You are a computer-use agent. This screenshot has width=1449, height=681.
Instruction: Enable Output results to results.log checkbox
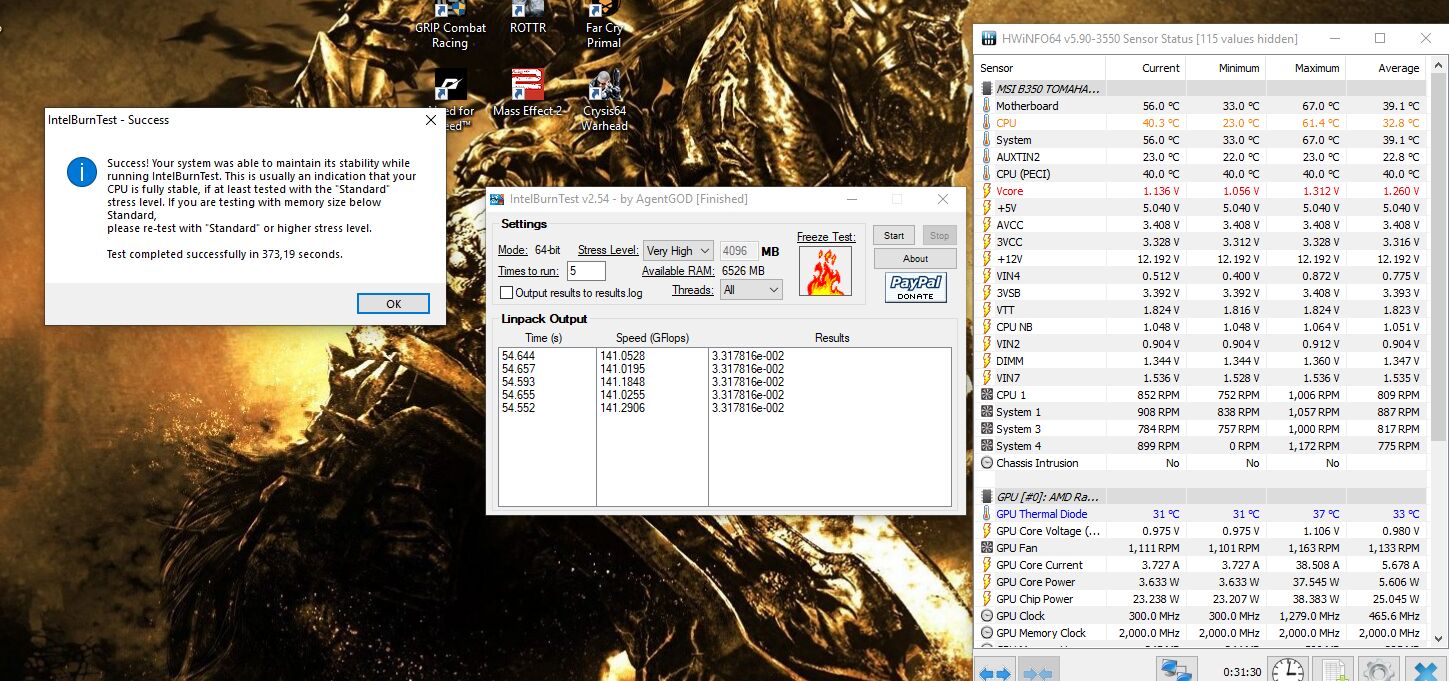(x=507, y=293)
